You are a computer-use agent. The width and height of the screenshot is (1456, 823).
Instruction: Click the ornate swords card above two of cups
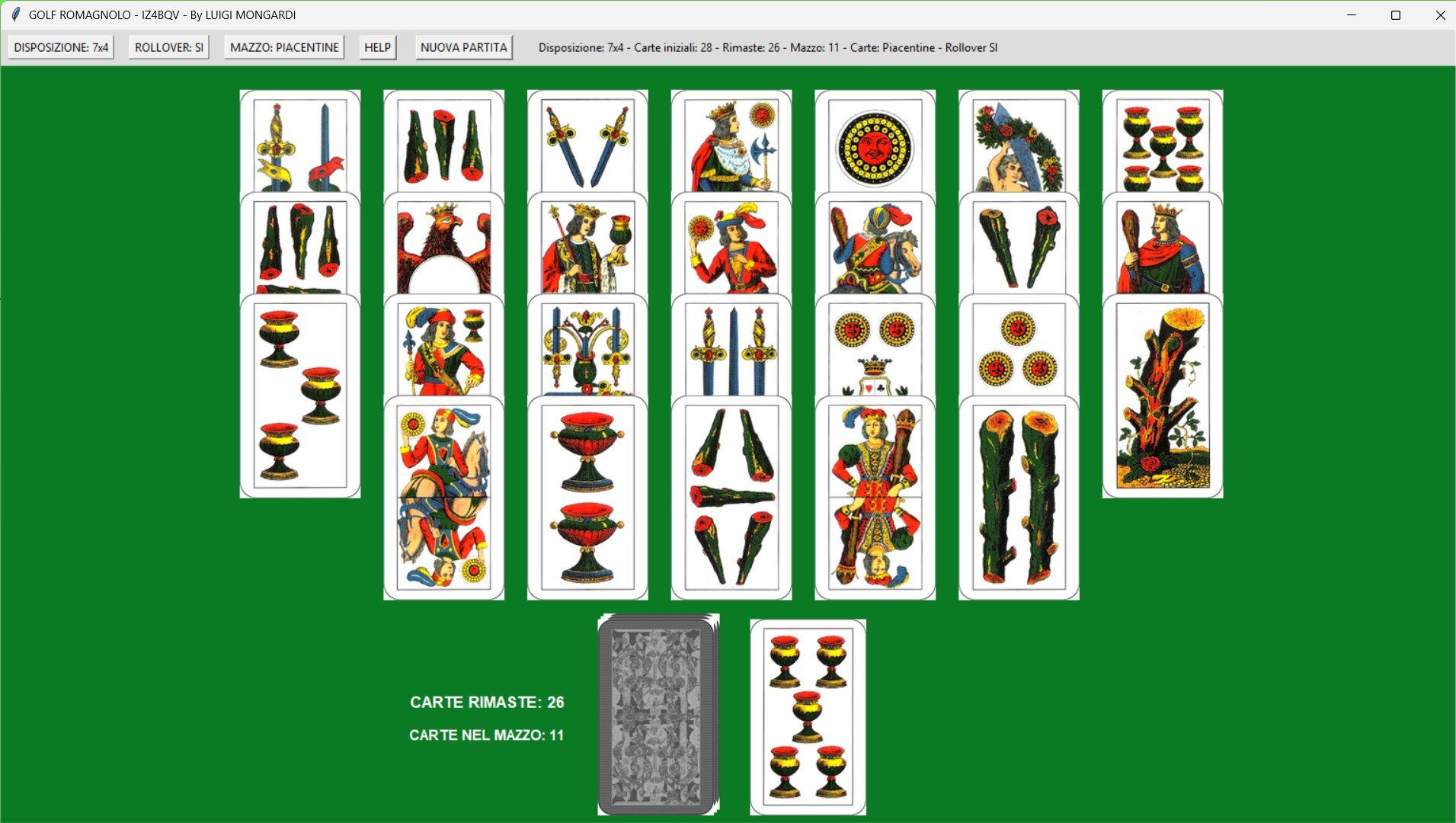[587, 345]
